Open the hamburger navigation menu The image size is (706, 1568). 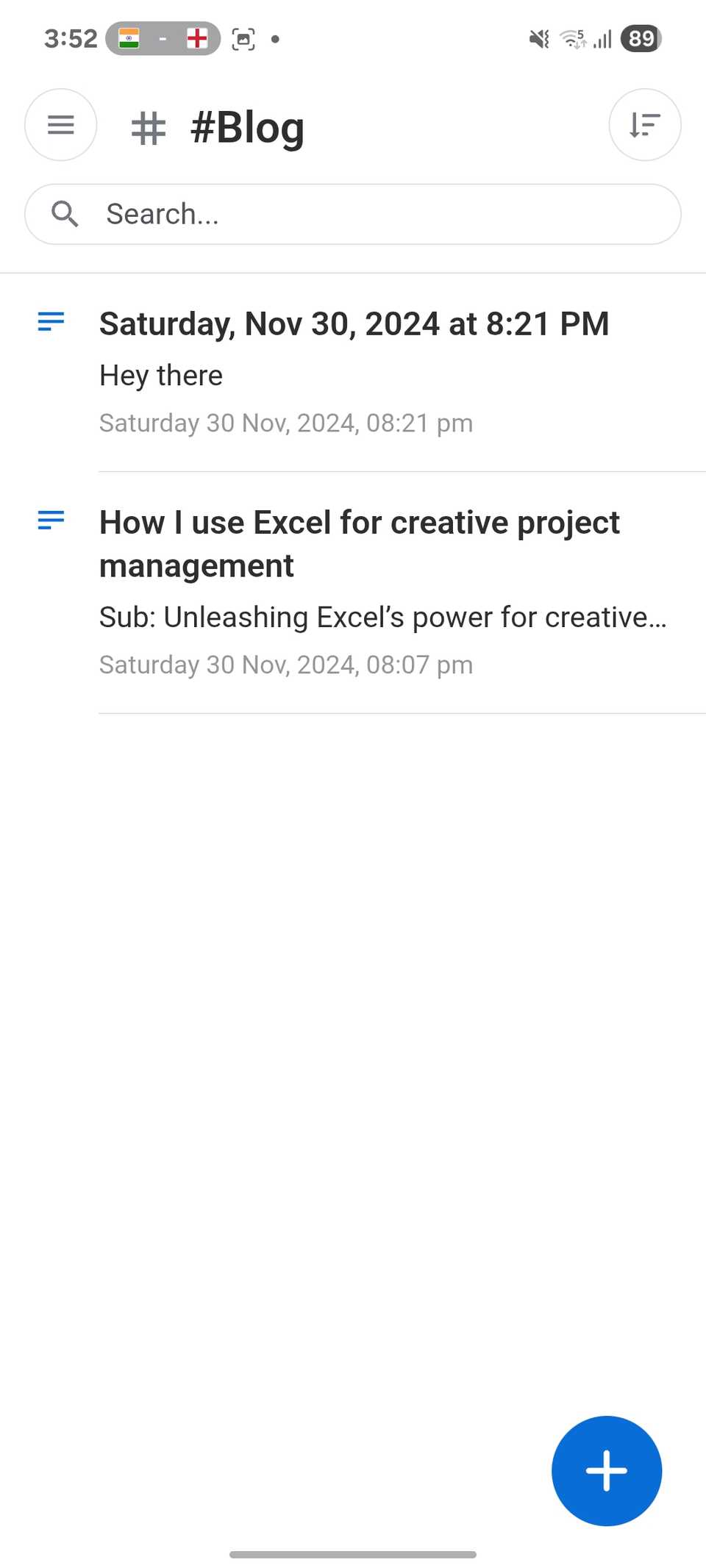(x=60, y=125)
